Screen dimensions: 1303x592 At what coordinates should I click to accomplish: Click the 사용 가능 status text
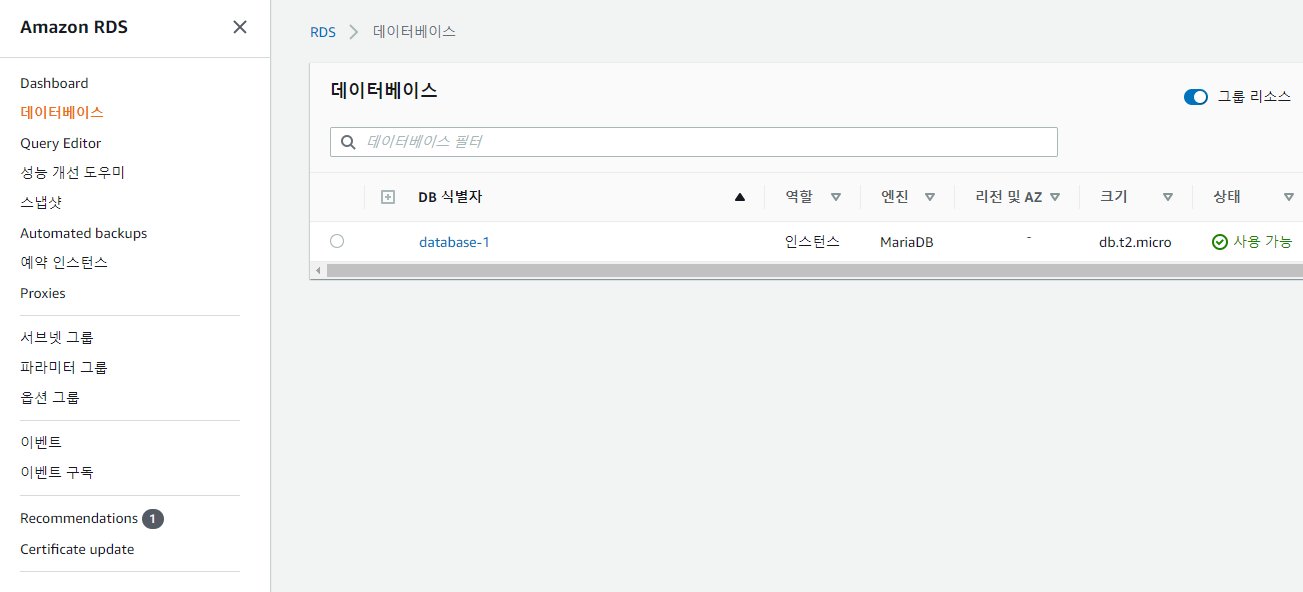coord(1262,242)
